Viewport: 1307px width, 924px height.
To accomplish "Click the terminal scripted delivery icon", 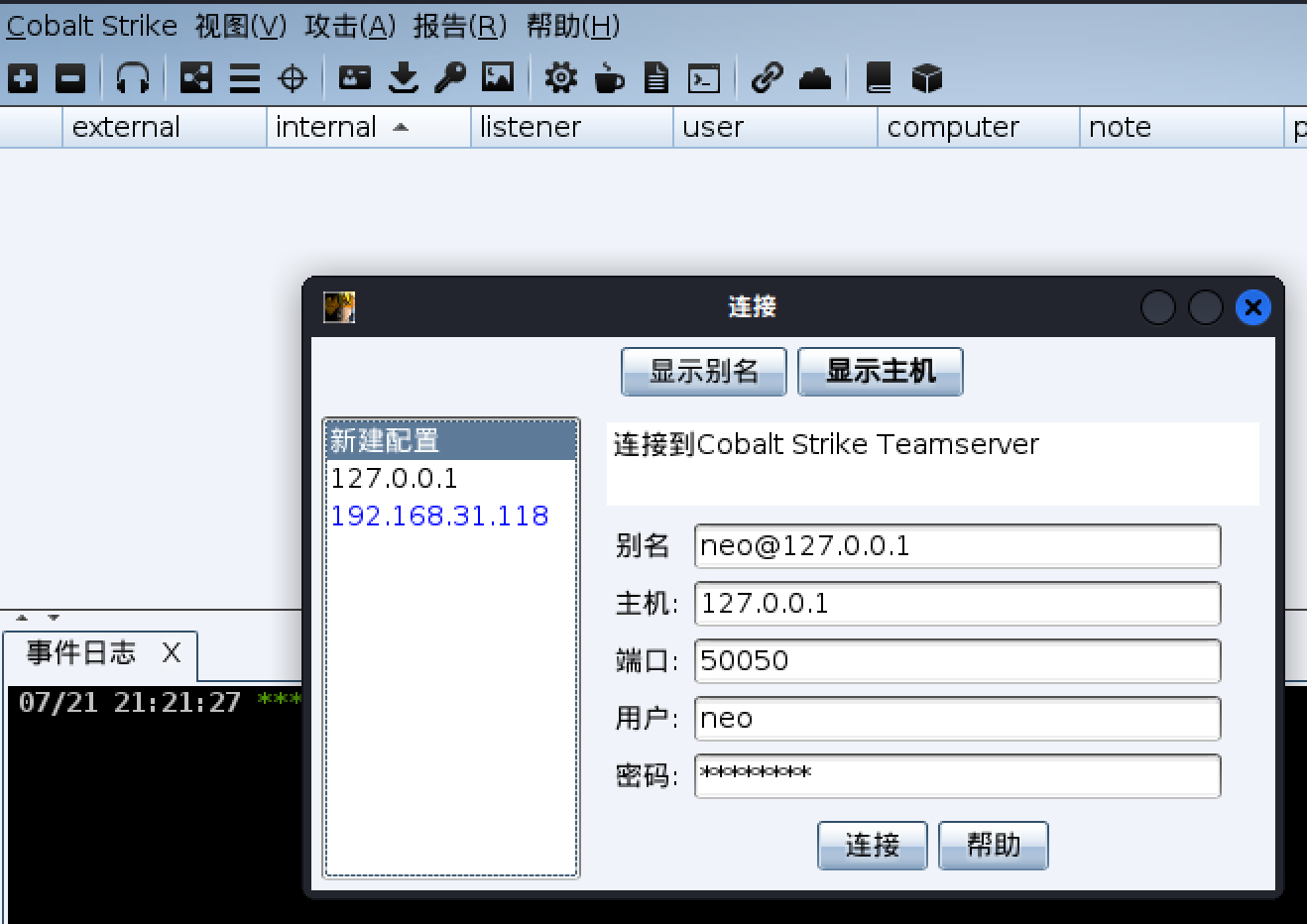I will (x=704, y=78).
